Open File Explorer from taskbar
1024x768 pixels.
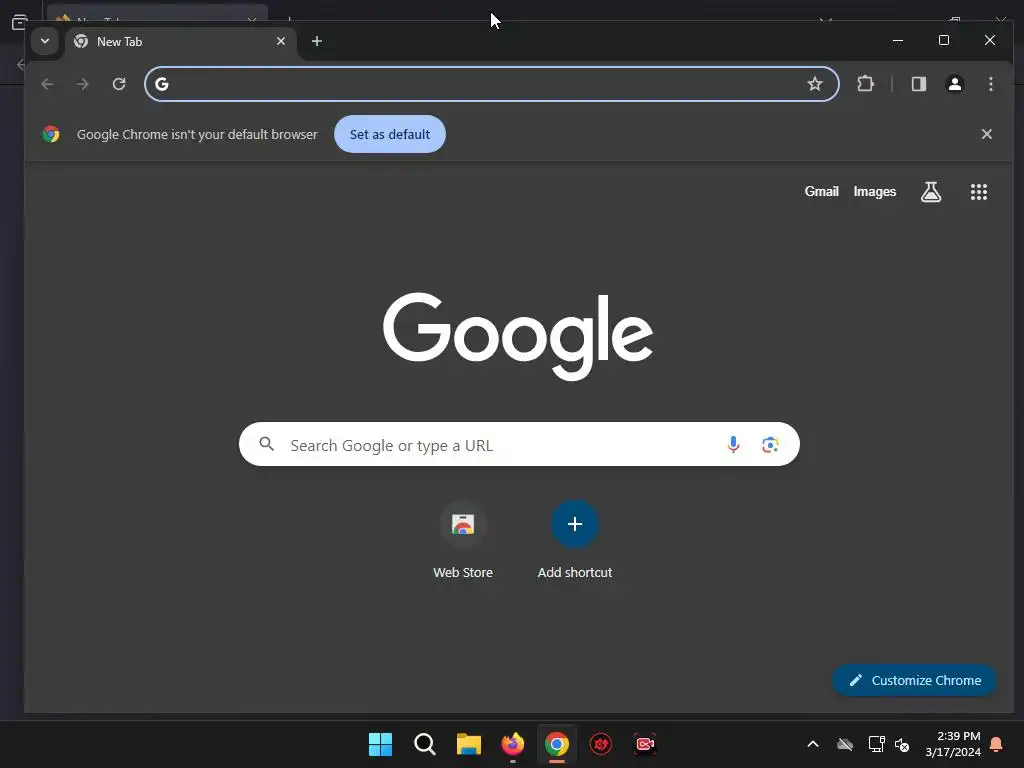(469, 744)
